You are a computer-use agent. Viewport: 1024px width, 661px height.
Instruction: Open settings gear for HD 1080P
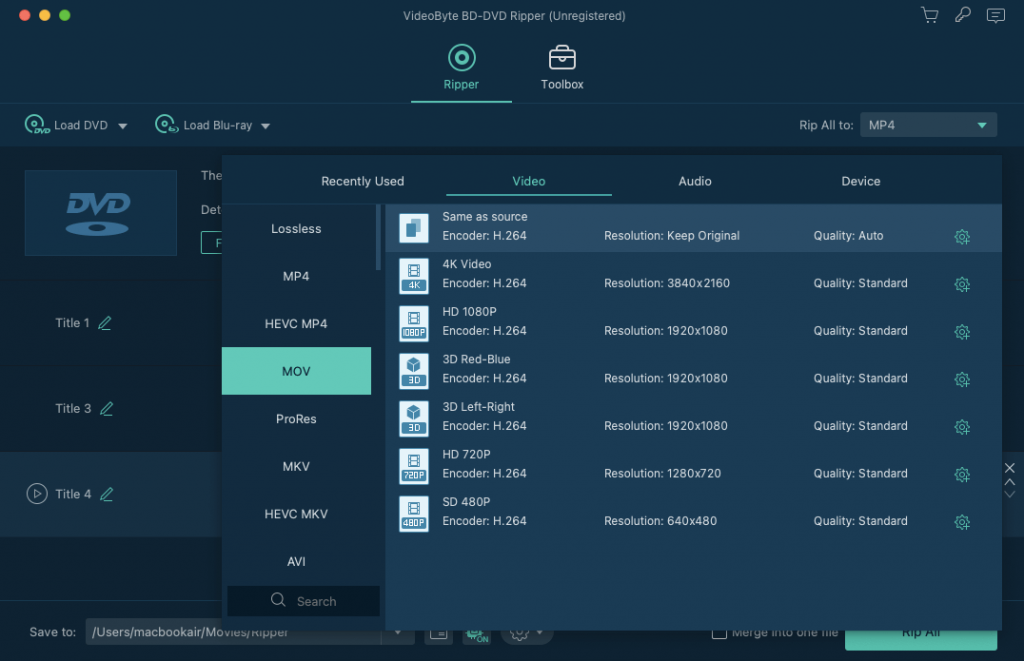pos(962,332)
